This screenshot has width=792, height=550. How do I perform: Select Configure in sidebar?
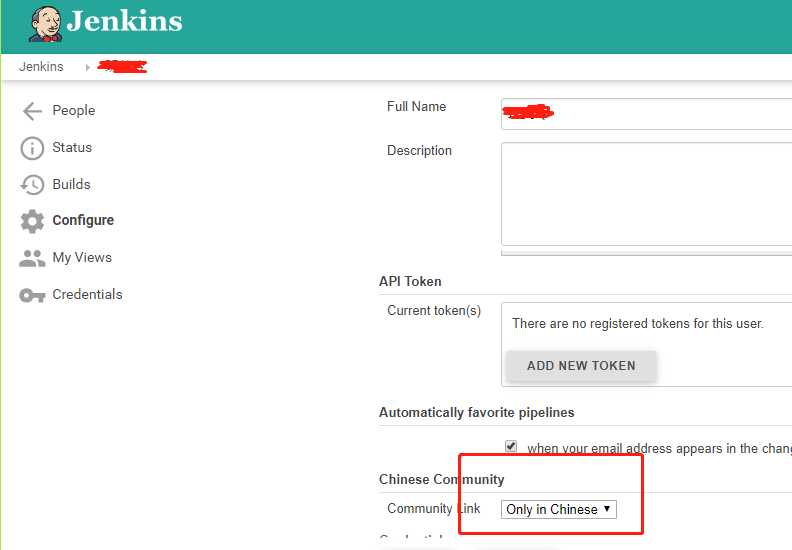point(83,220)
